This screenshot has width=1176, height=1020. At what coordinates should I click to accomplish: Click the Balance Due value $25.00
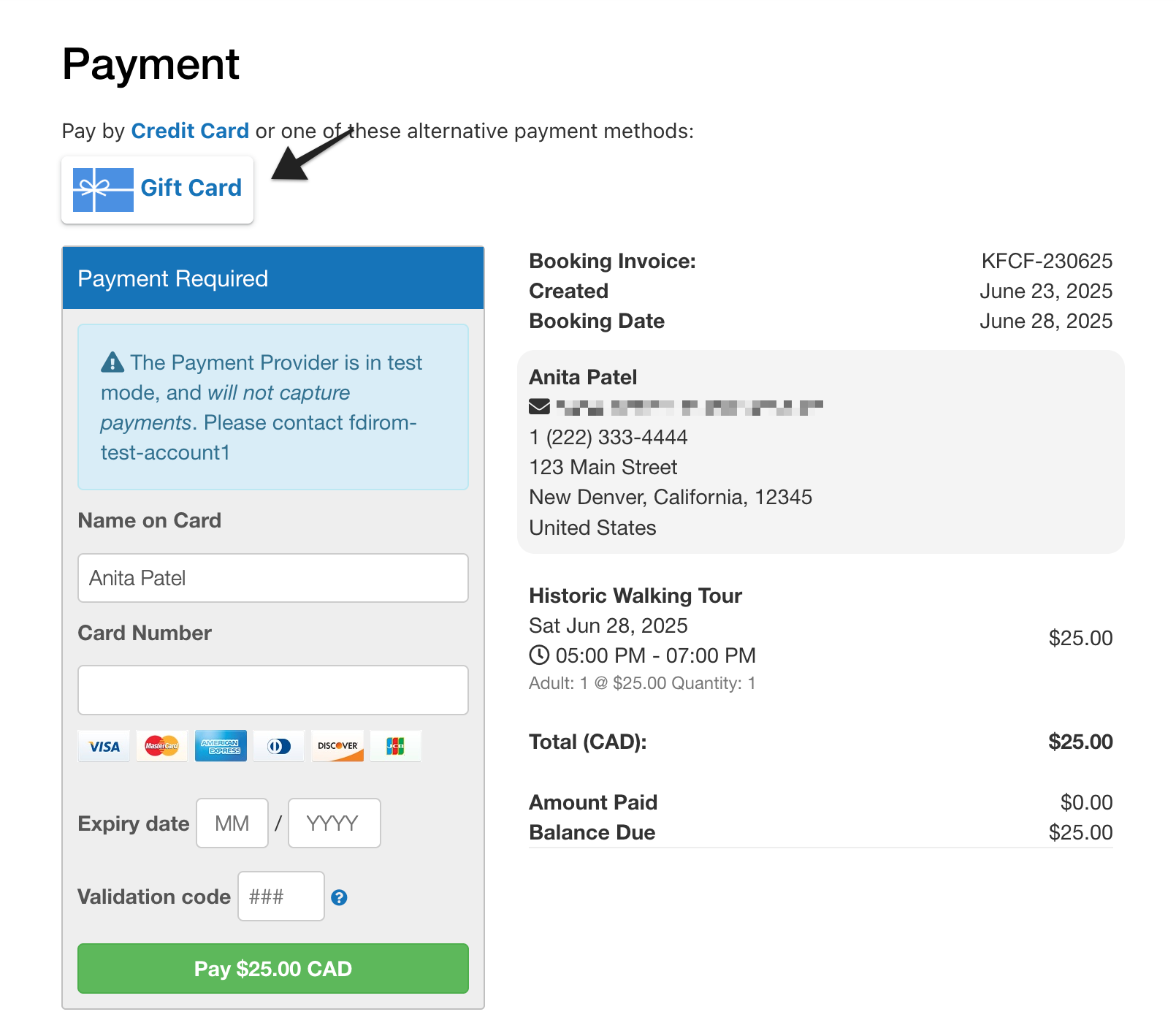1080,832
